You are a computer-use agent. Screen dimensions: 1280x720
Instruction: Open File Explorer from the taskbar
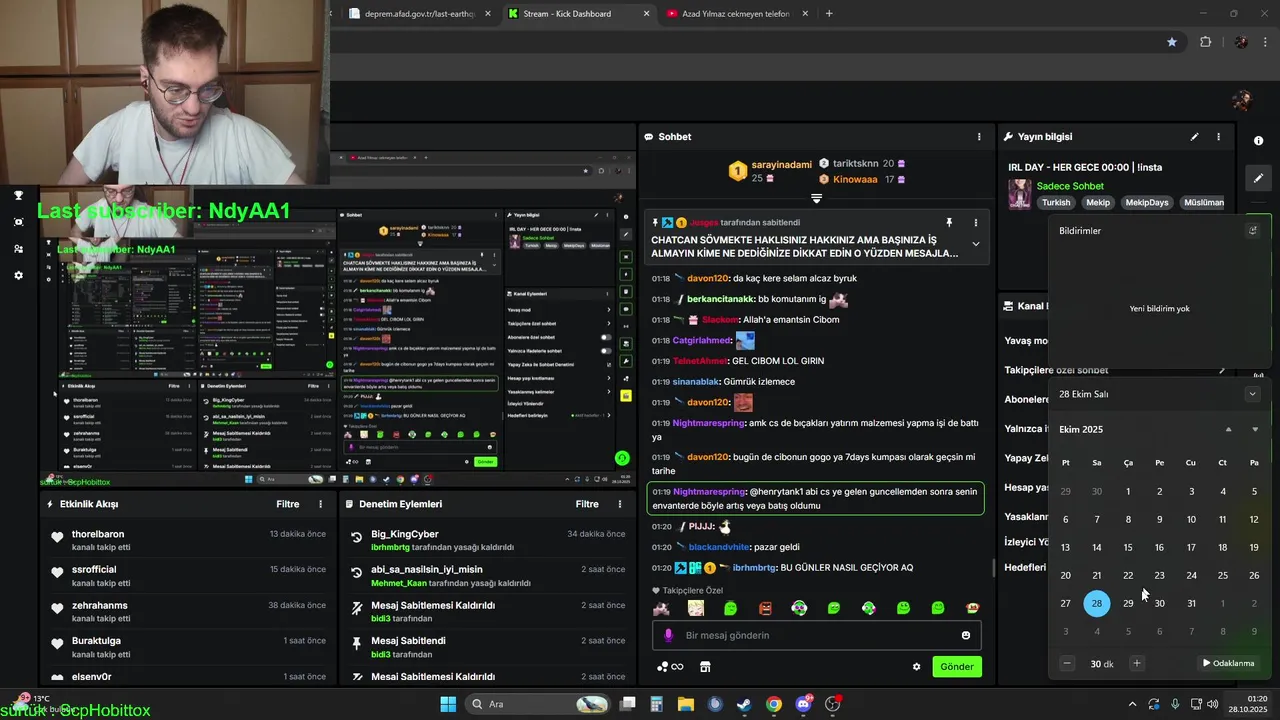coord(686,704)
